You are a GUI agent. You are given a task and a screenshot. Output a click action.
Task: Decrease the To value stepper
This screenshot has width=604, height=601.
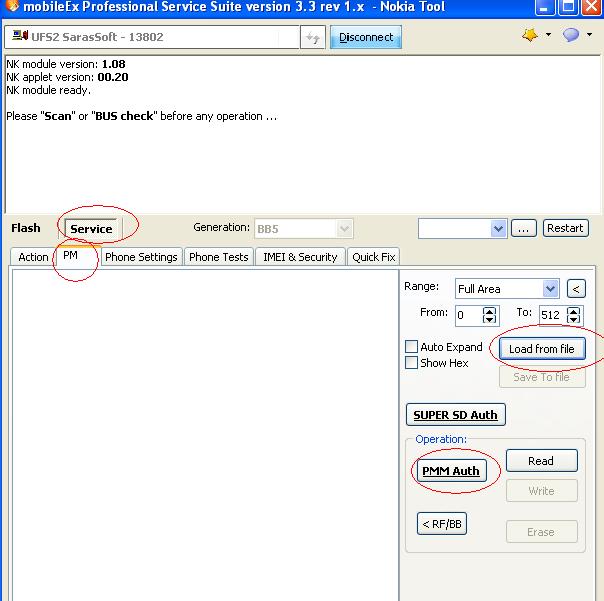(x=573, y=319)
